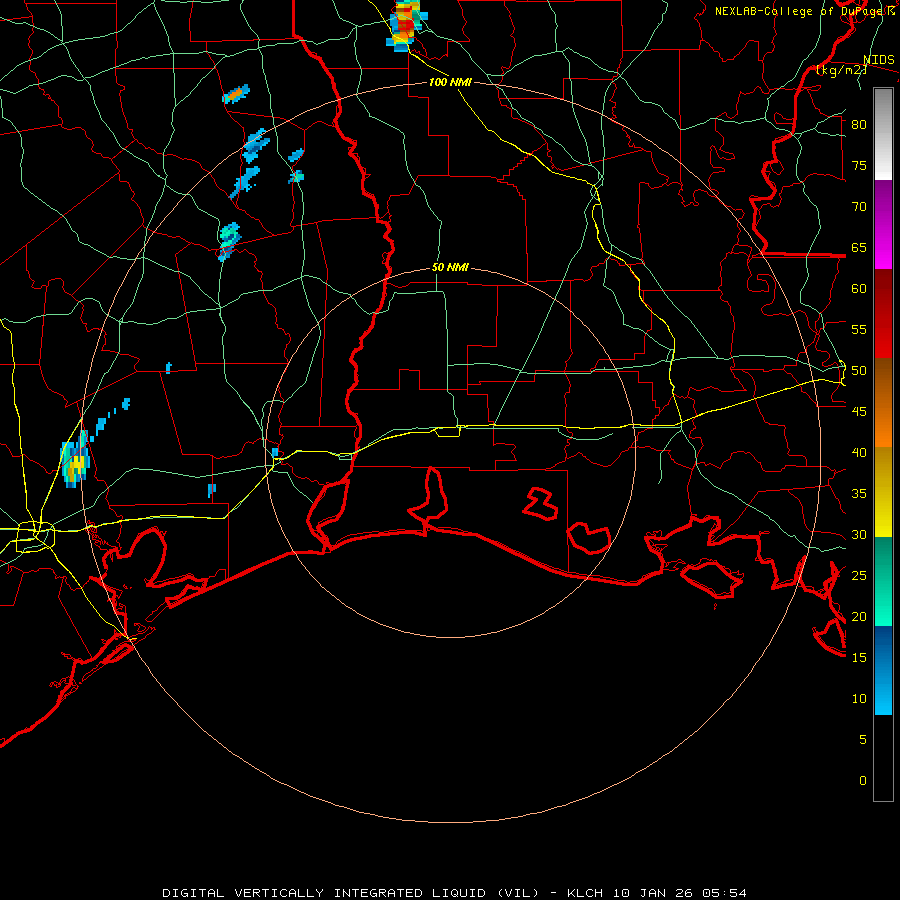900x900 pixels.
Task: Select the 25 value on the VIL scale
Action: pyautogui.click(x=859, y=576)
